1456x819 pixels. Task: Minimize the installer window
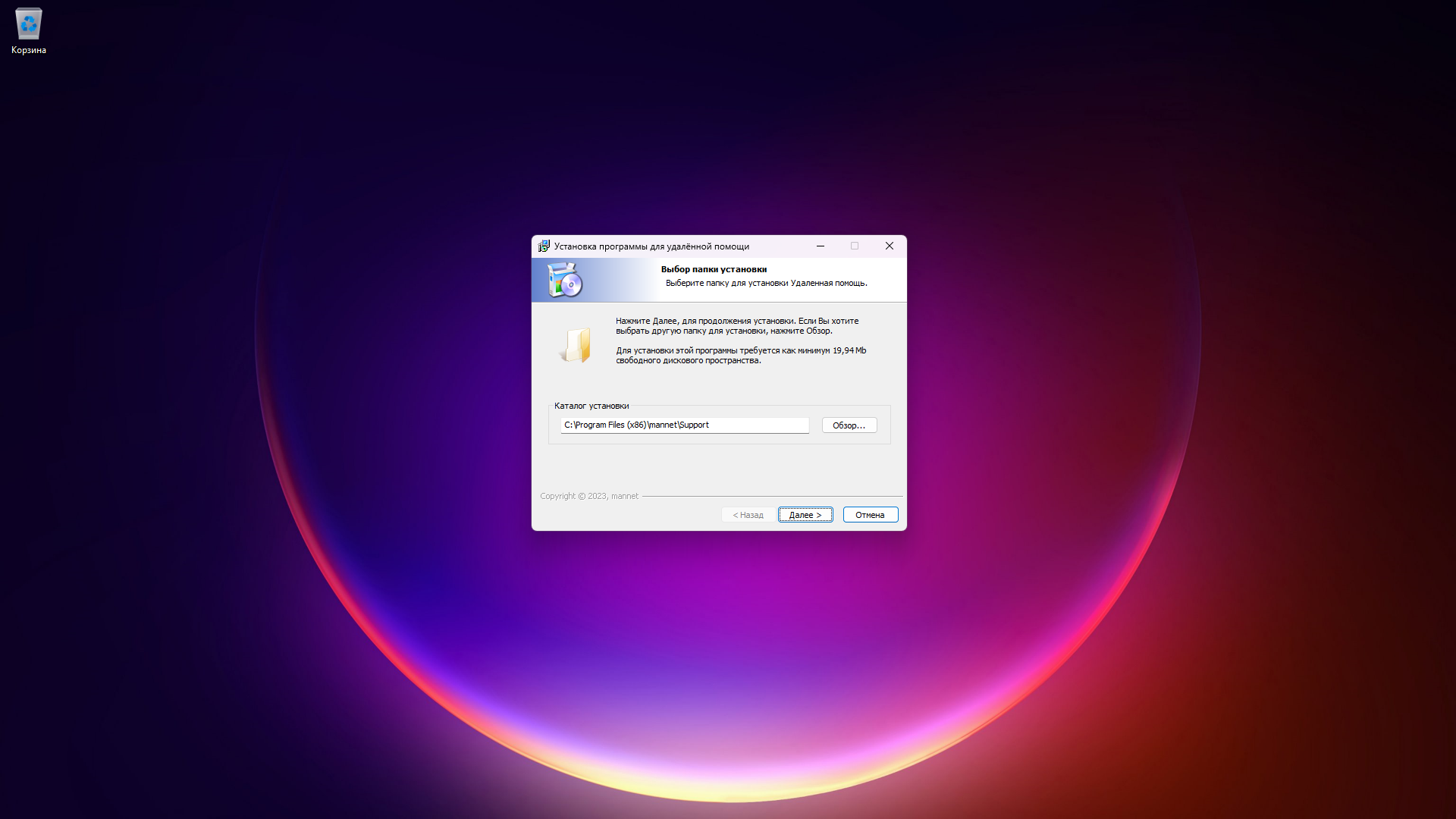820,246
